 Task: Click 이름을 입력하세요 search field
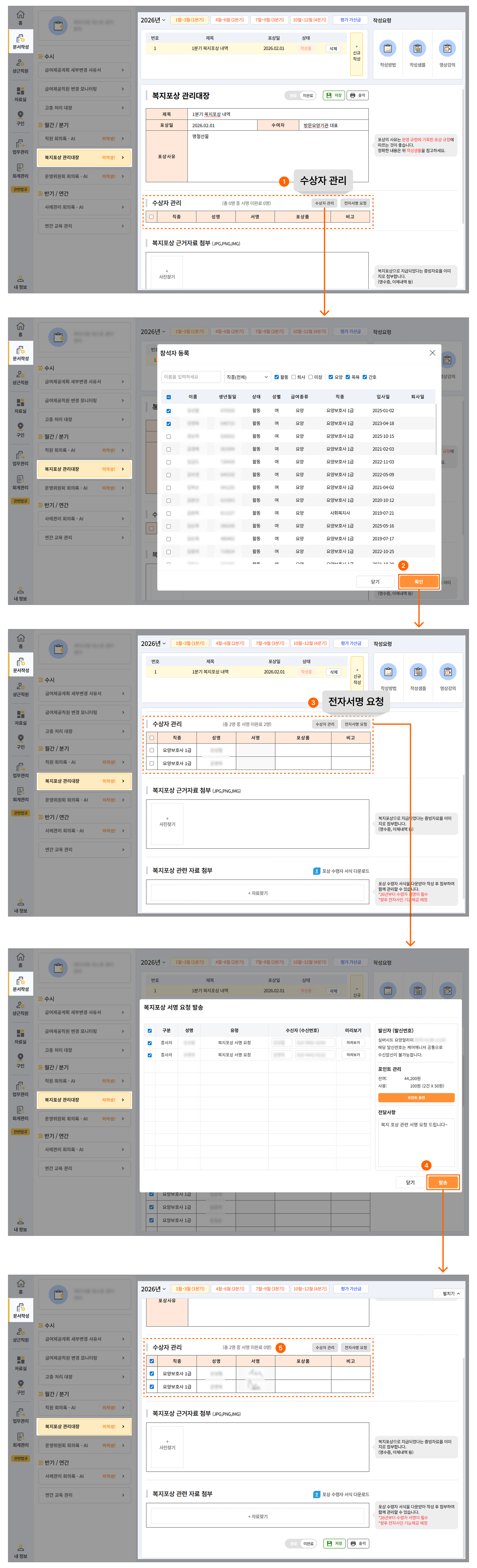coord(191,377)
